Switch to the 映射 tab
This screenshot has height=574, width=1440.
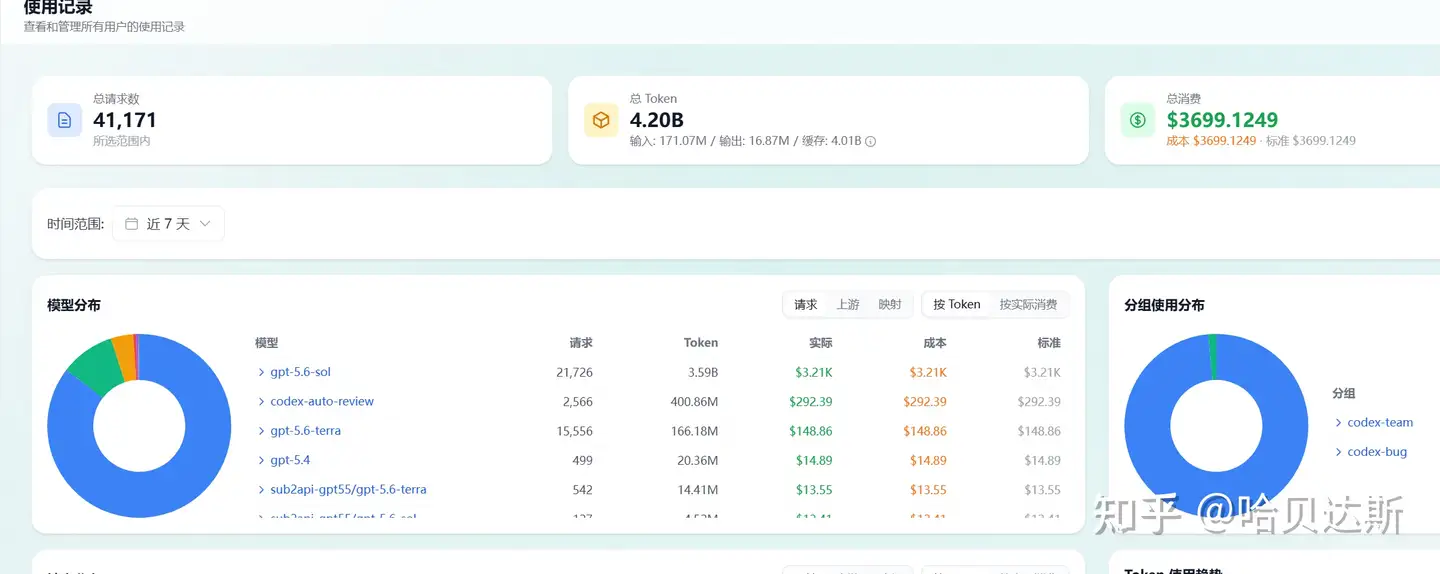click(890, 305)
